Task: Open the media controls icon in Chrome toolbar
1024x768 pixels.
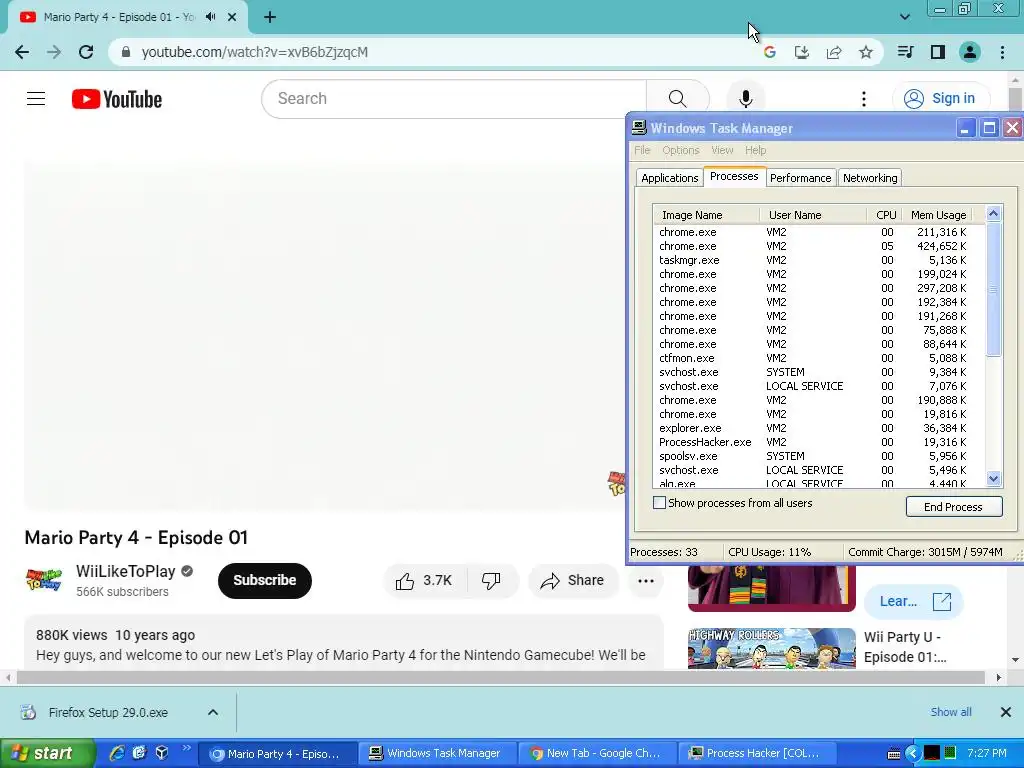Action: pos(905,52)
